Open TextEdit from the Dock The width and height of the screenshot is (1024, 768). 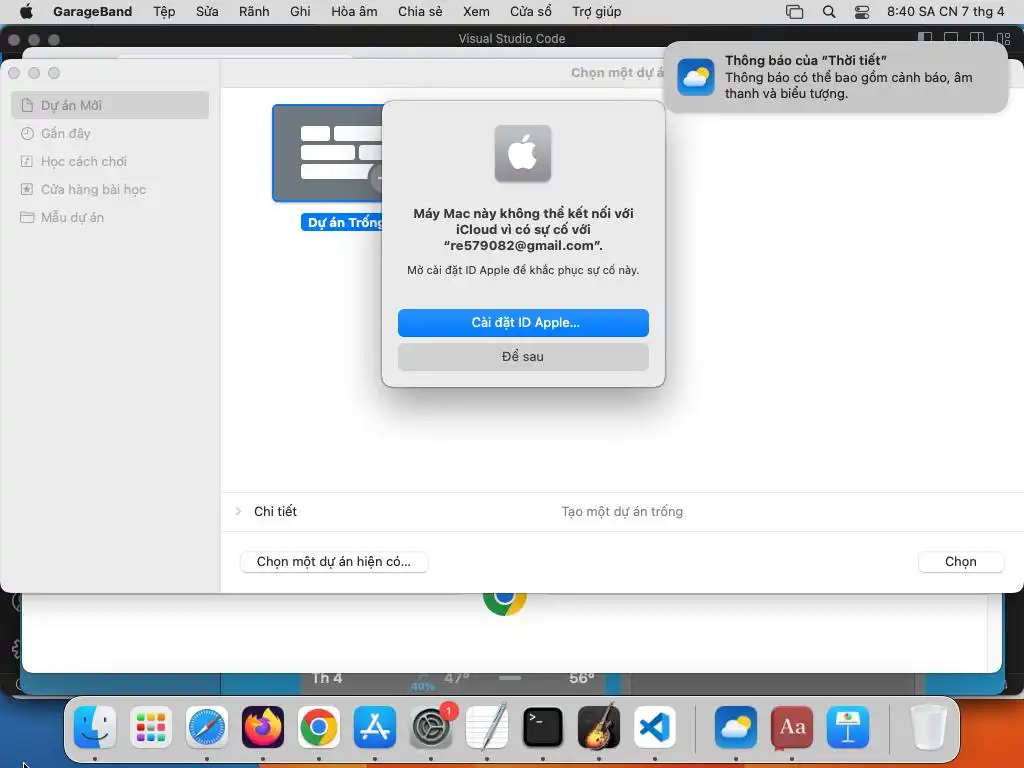point(487,727)
